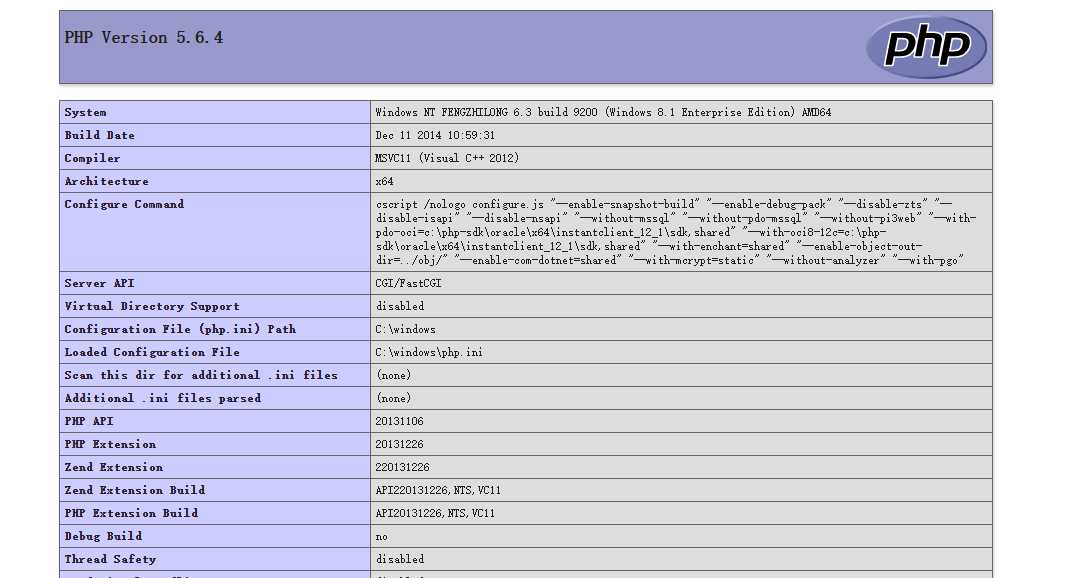Select the Windows NT FENGZHILONG system value
The image size is (1072, 578).
point(603,112)
